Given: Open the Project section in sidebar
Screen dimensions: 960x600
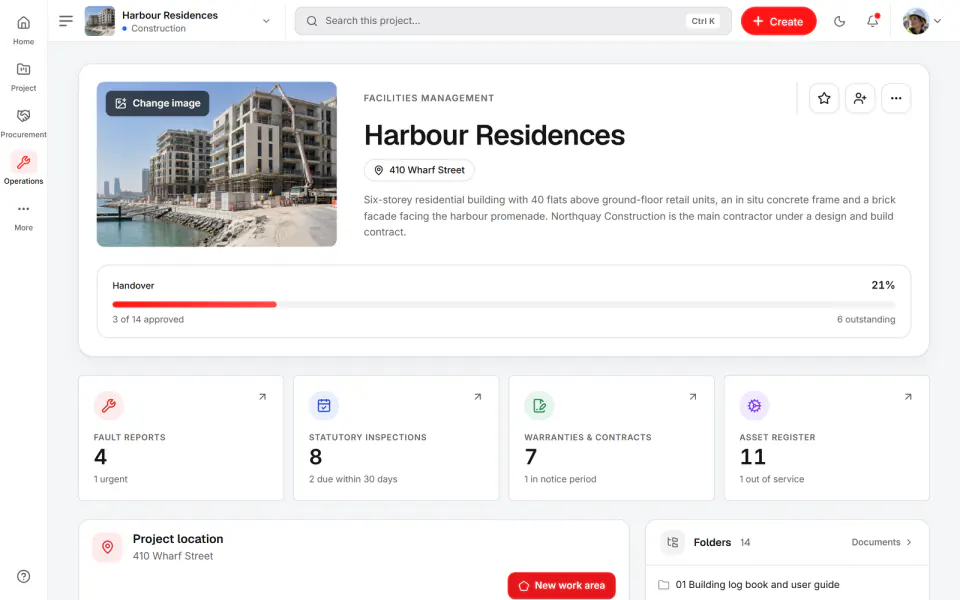Looking at the screenshot, I should pos(23,77).
